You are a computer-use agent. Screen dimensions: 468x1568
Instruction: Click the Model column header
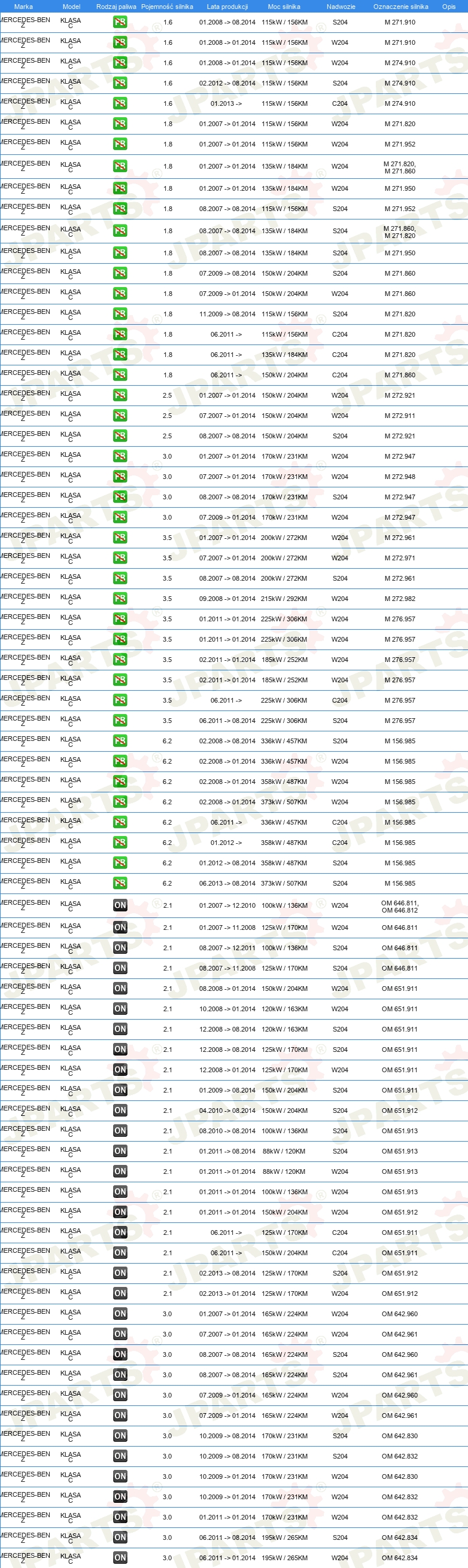pos(71,7)
